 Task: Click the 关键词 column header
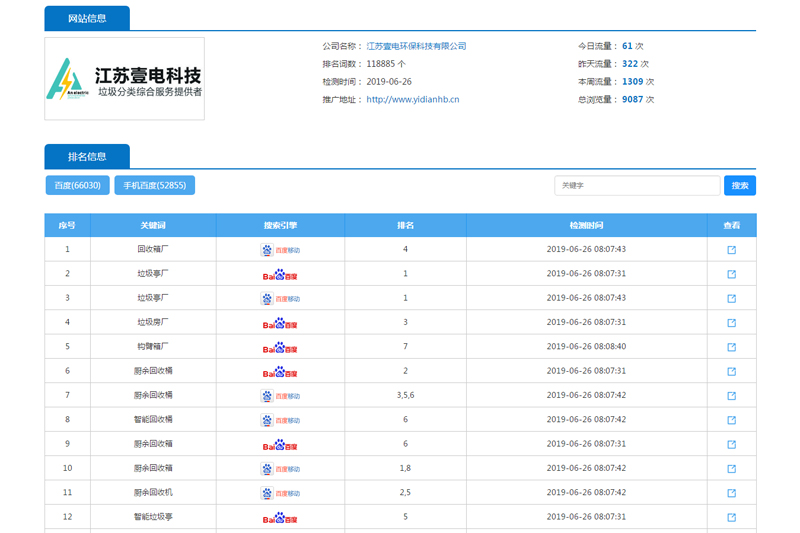(153, 225)
